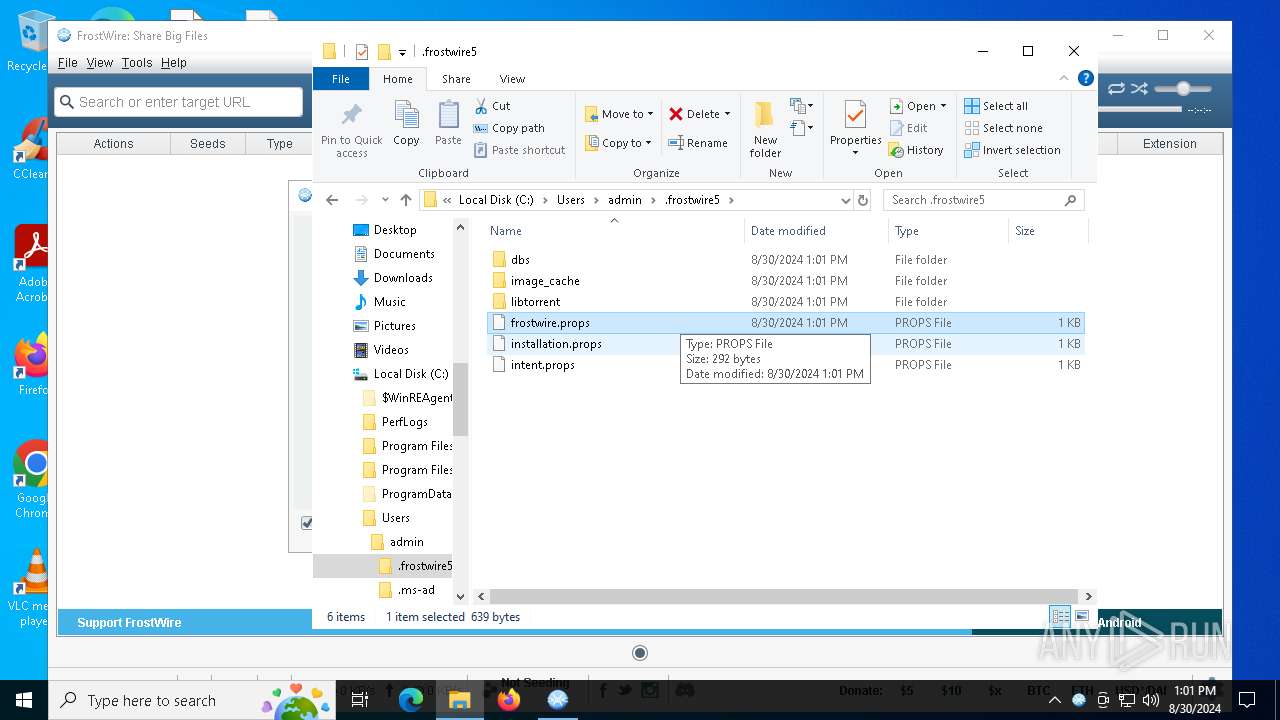The height and width of the screenshot is (720, 1280).
Task: Click FrostWire search or URL field
Action: pos(179,102)
